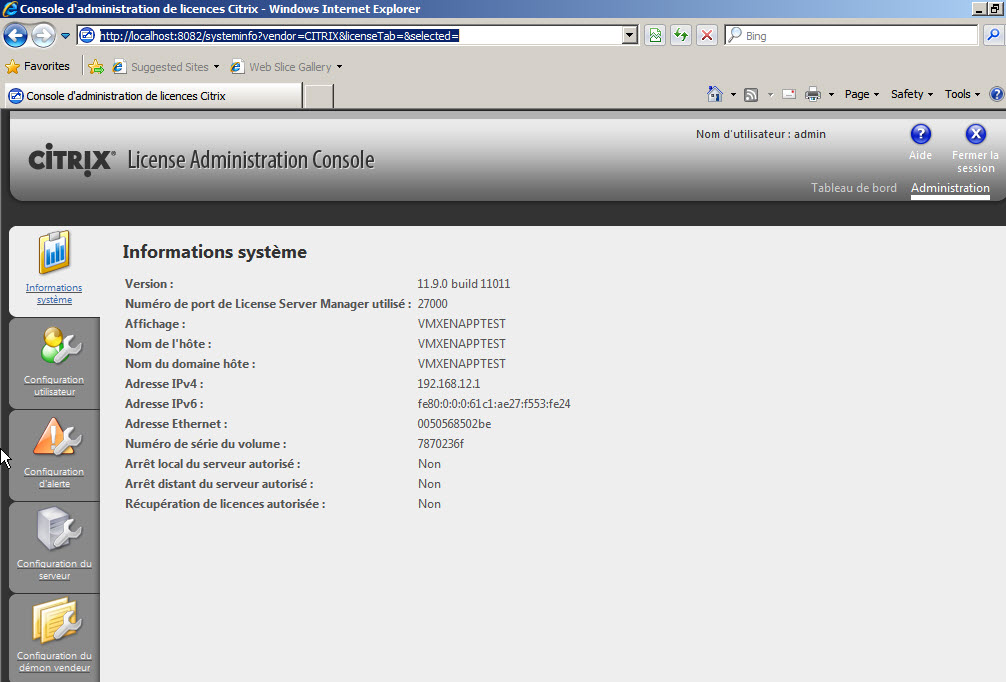Stop loading with the red X icon
Screen dimensions: 1006x682
pos(706,35)
